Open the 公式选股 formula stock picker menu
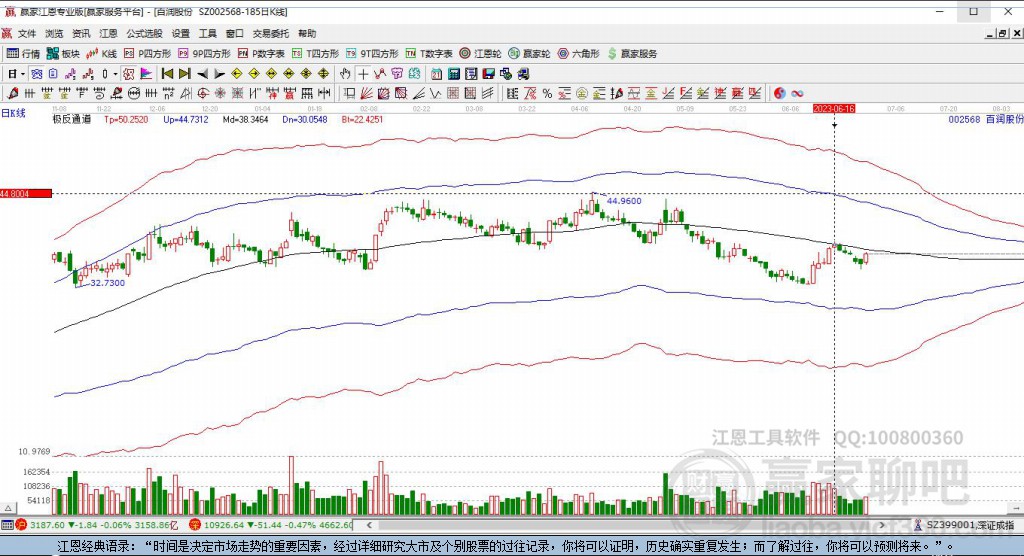The image size is (1024, 556). [x=145, y=33]
